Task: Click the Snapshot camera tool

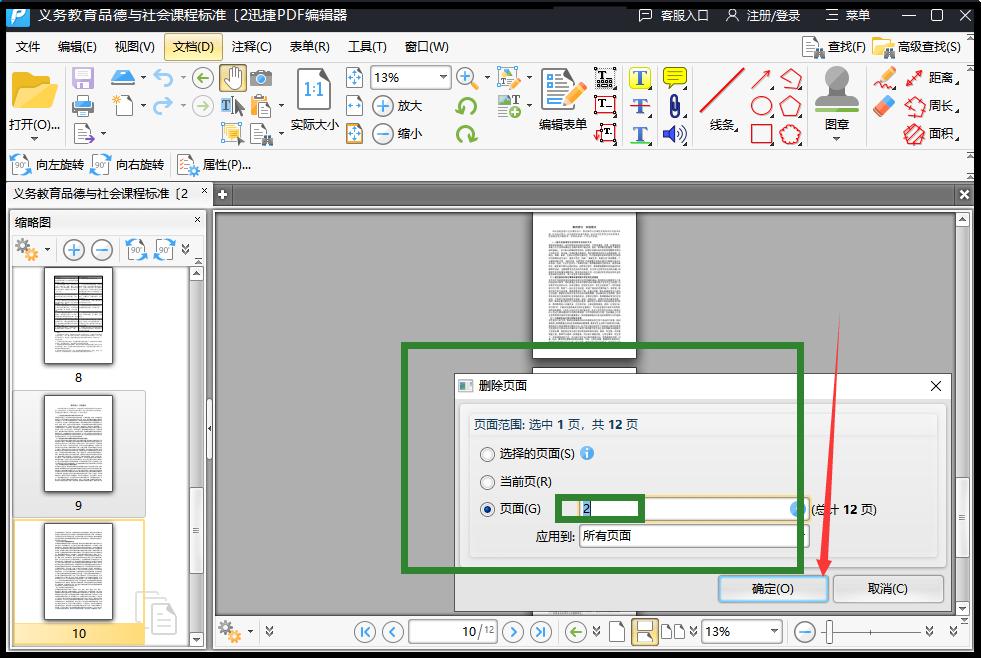Action: 261,78
